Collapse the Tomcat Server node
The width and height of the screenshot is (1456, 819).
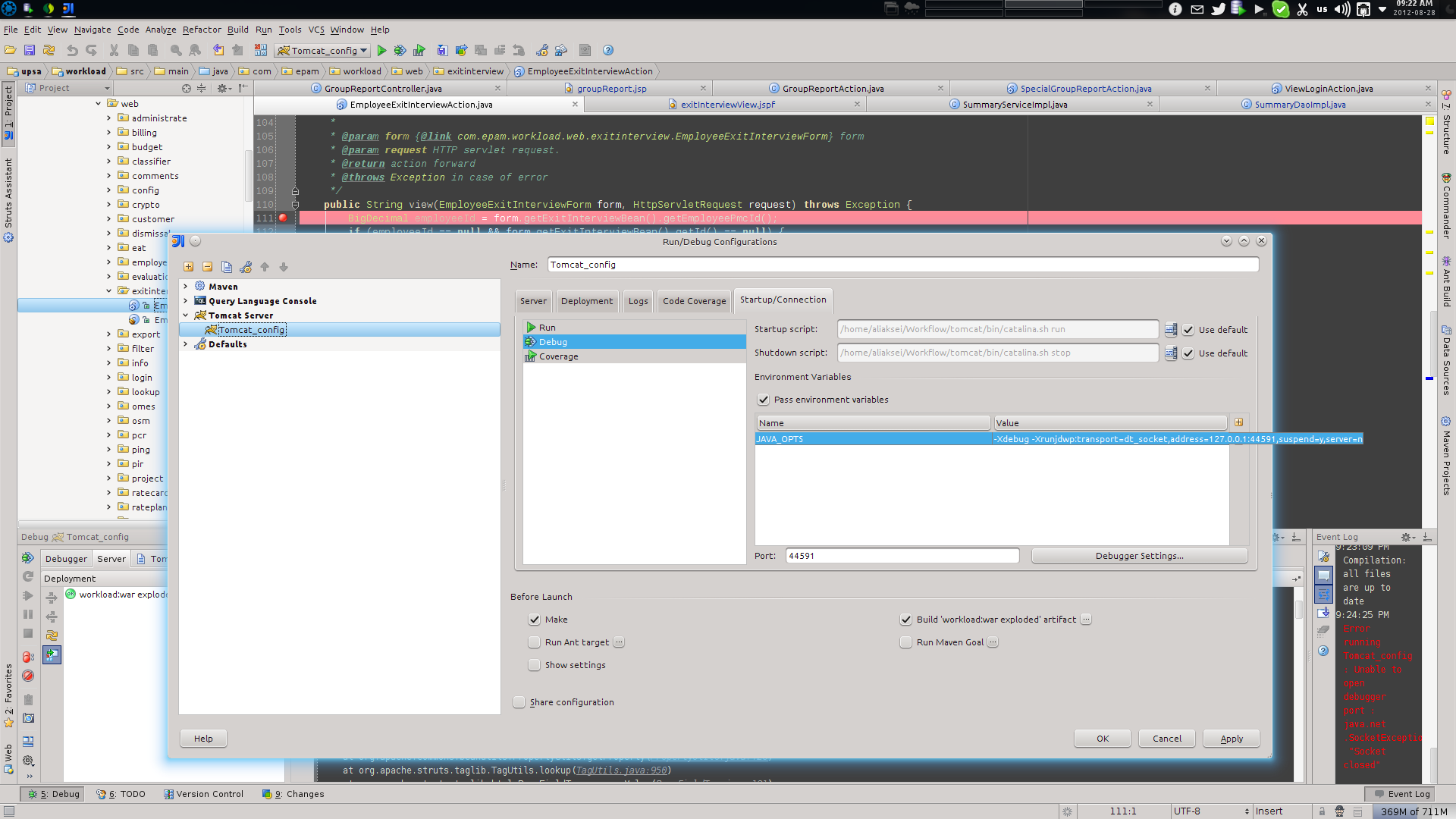click(x=186, y=315)
